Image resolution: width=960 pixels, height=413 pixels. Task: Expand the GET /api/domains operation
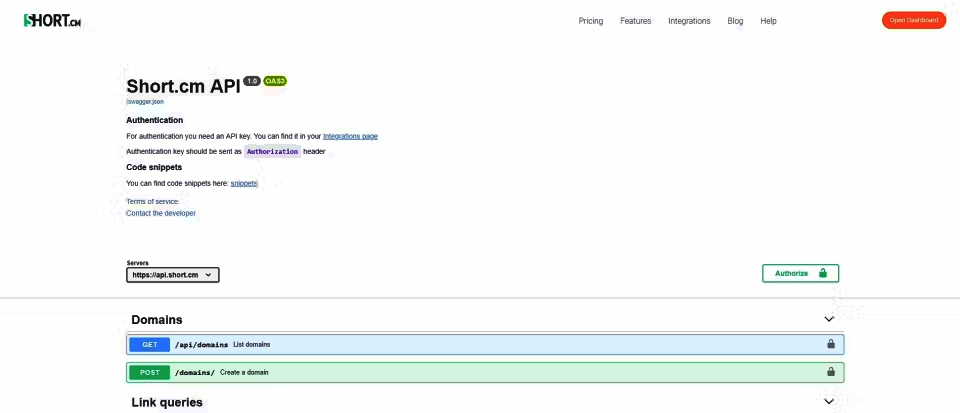tap(485, 344)
